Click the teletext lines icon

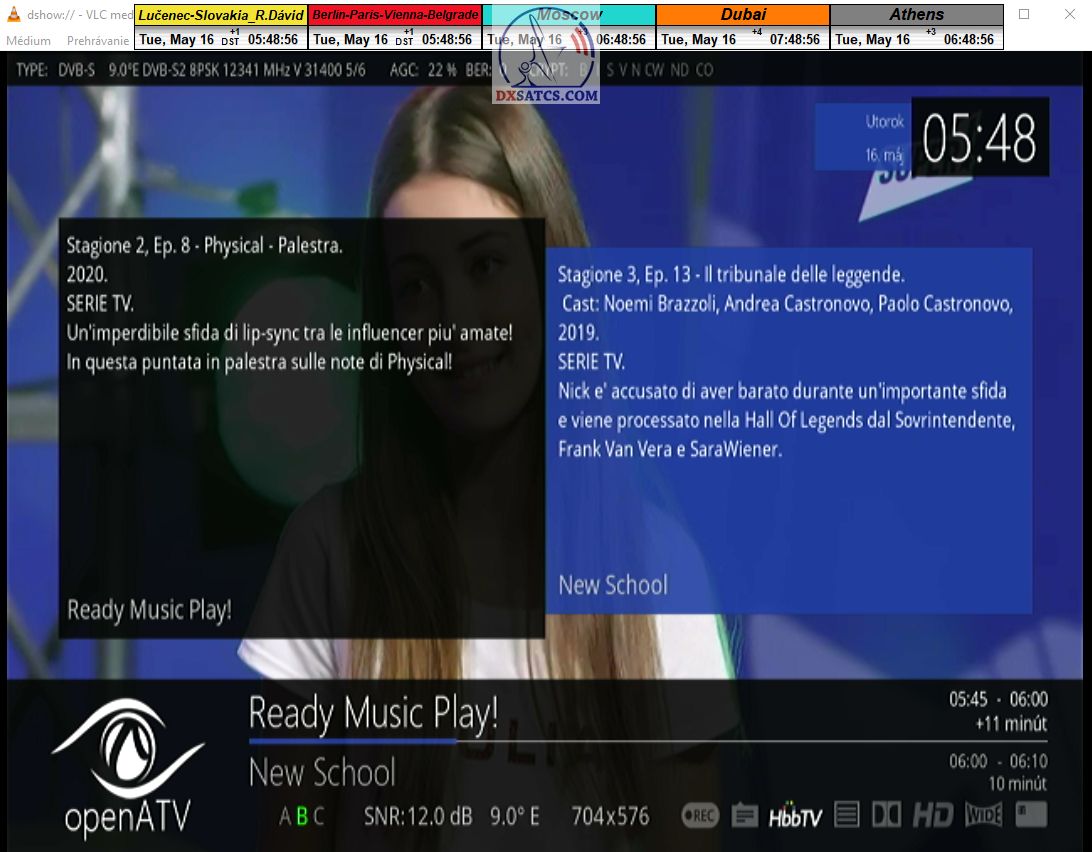[847, 816]
